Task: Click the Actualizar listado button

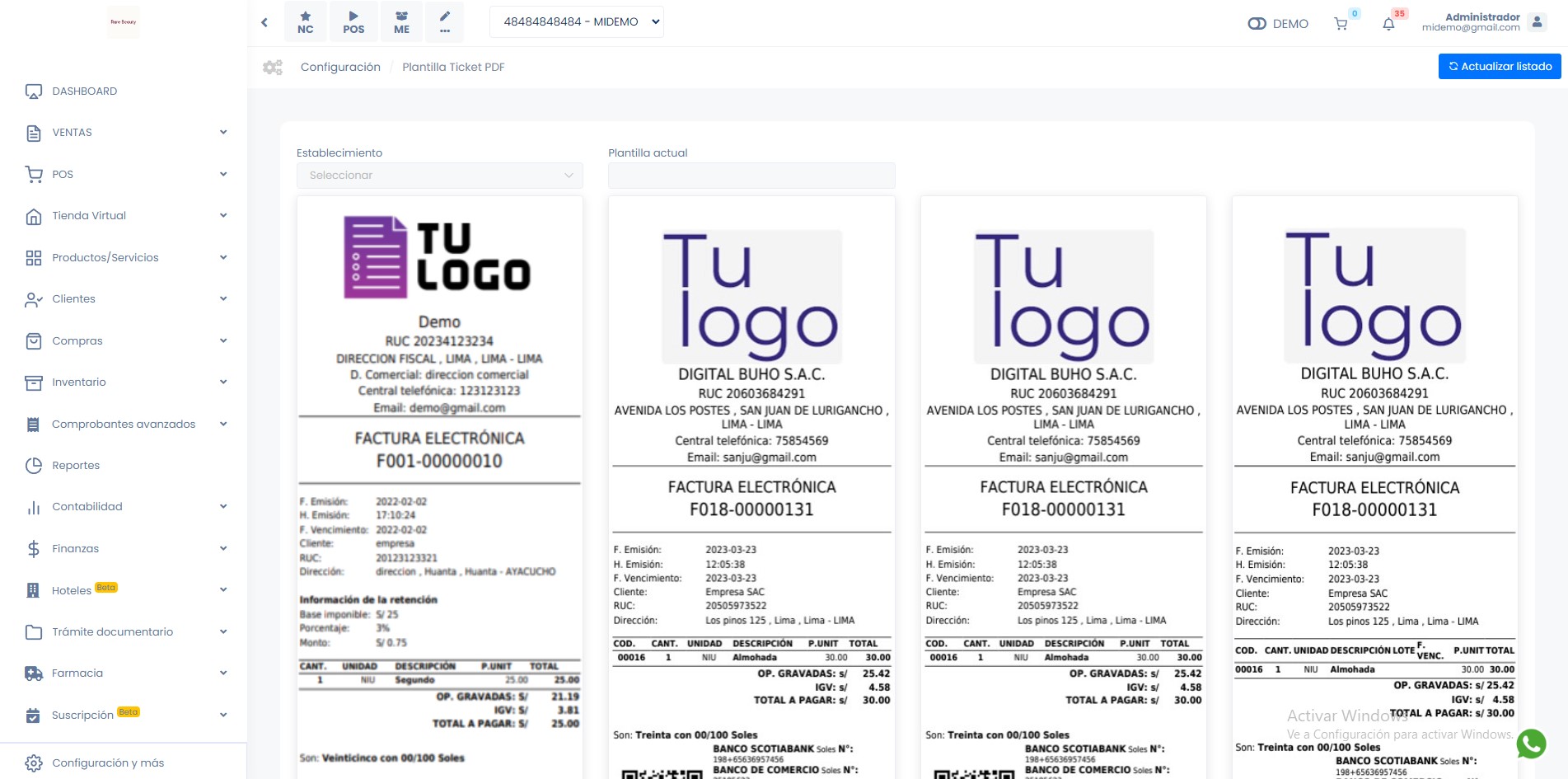Action: tap(1499, 67)
